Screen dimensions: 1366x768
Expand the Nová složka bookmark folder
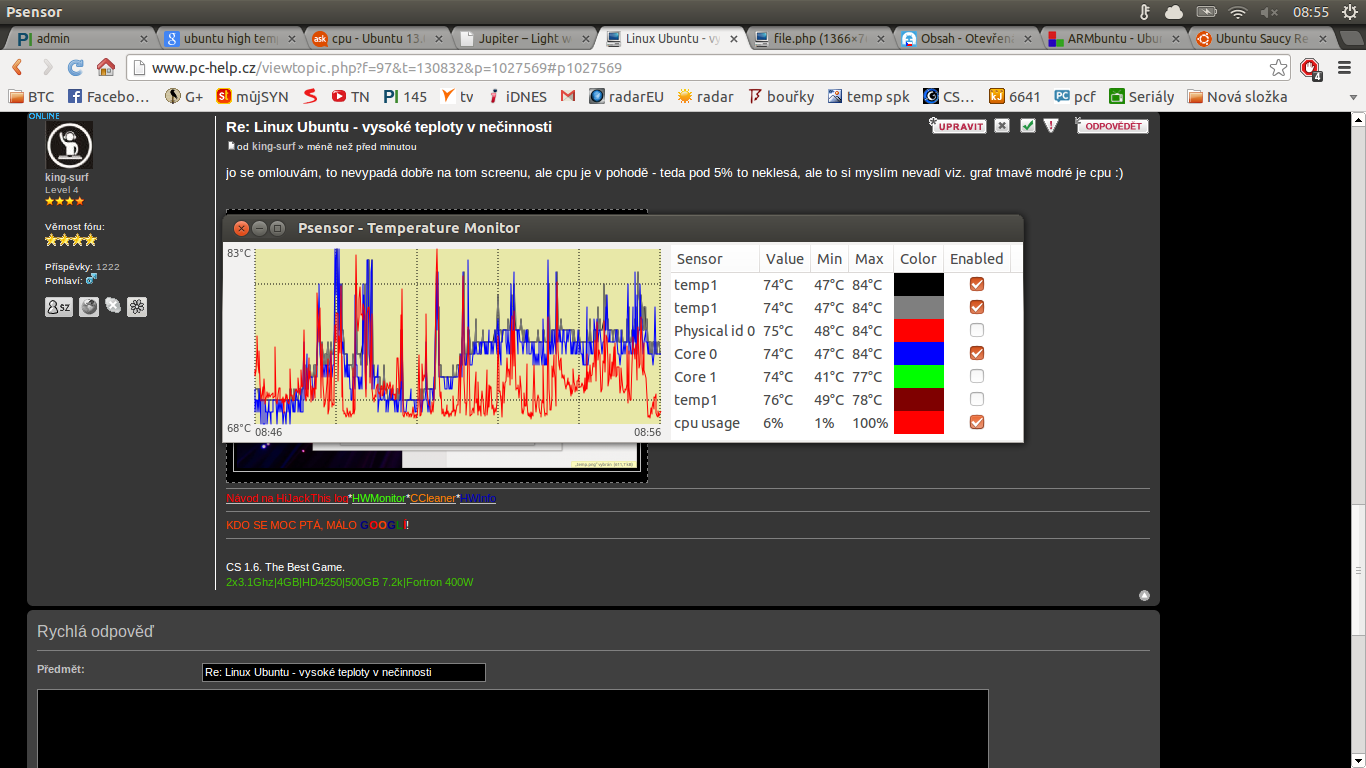coord(1237,97)
